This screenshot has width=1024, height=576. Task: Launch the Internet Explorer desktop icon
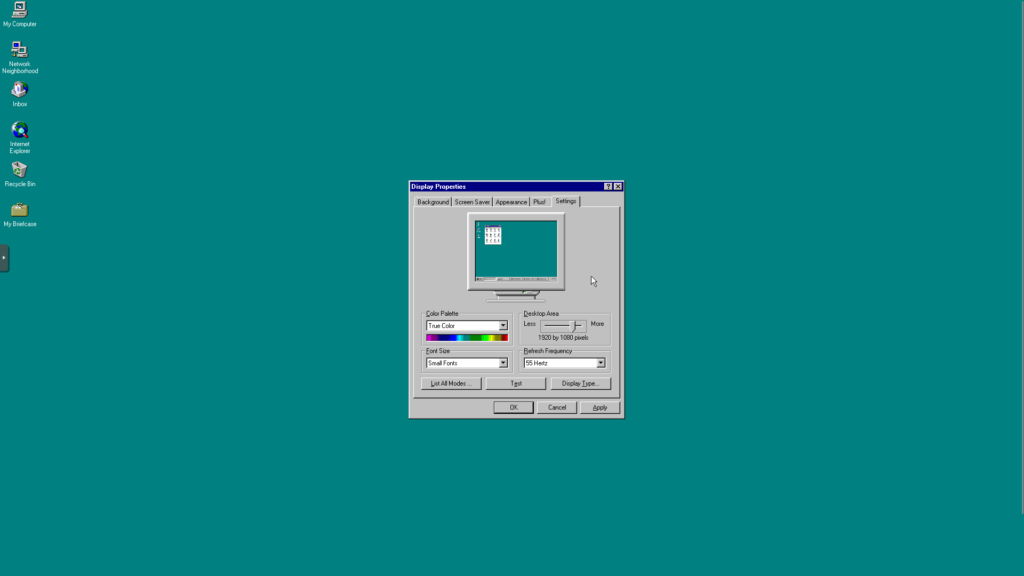coord(19,131)
